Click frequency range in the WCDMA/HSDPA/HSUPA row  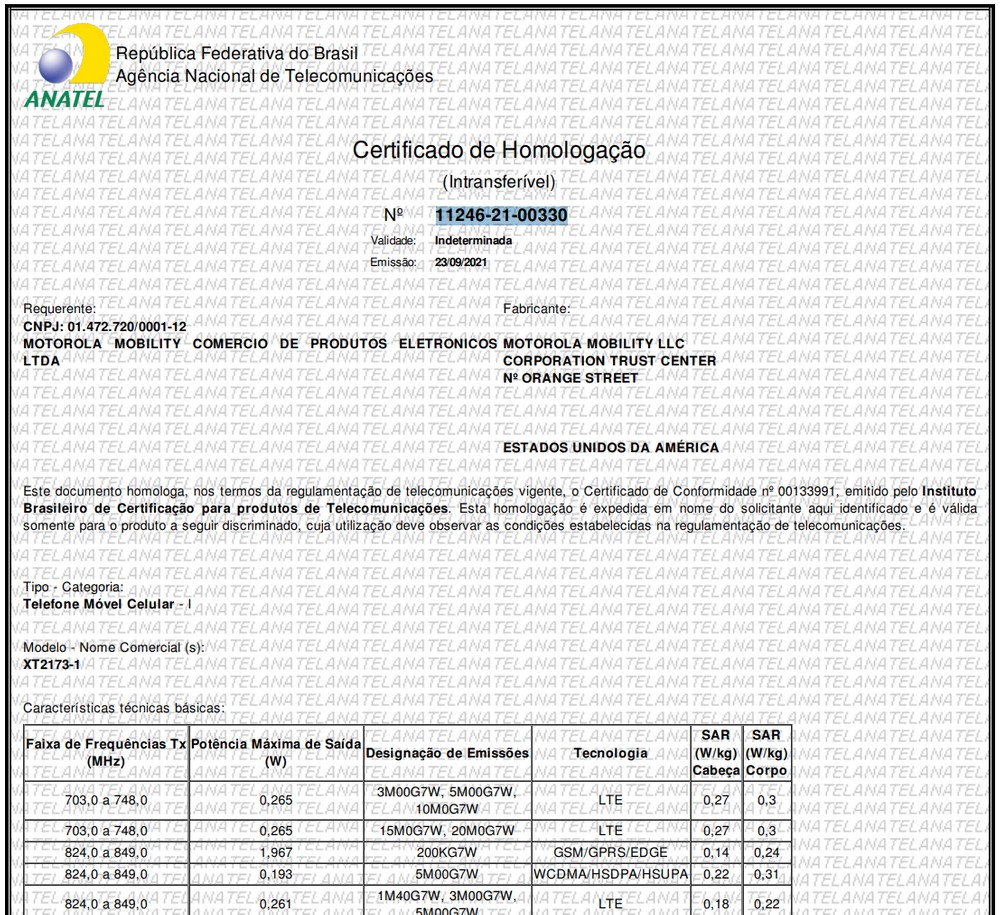106,874
